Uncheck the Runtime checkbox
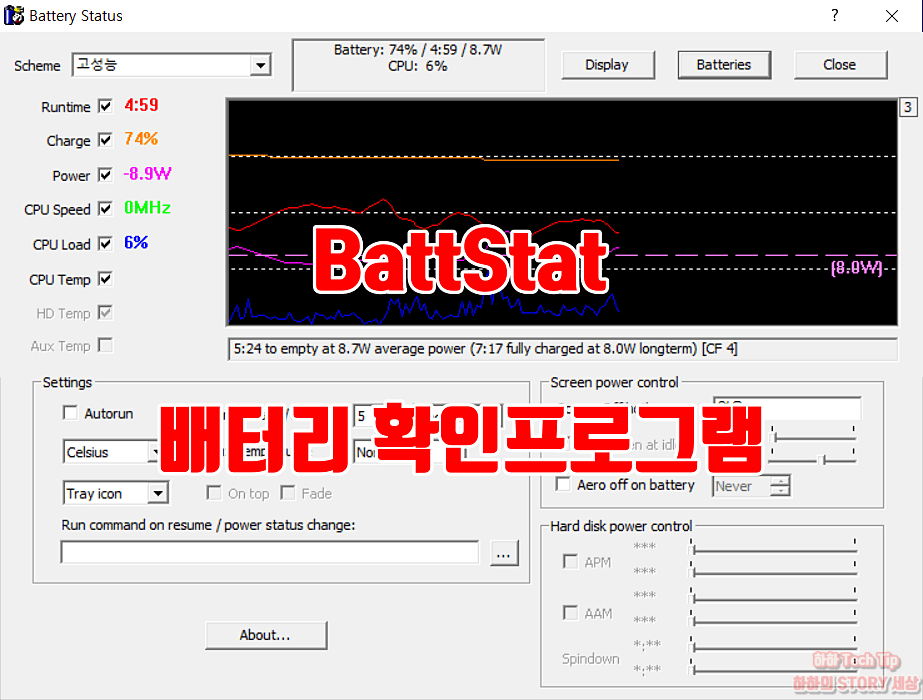The height and width of the screenshot is (700, 923). pos(105,107)
